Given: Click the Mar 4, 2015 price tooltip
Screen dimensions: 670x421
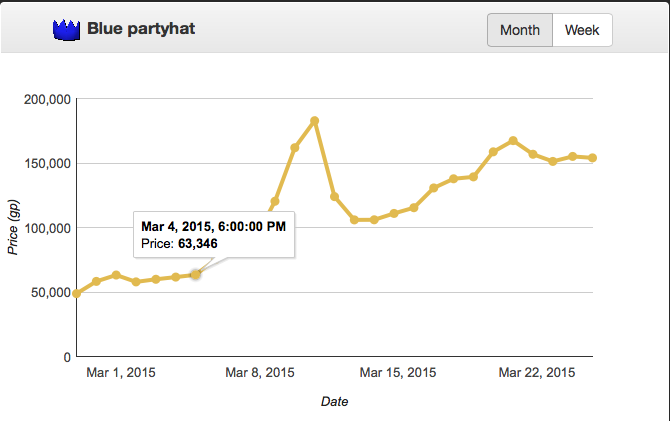Looking at the screenshot, I should (x=214, y=235).
